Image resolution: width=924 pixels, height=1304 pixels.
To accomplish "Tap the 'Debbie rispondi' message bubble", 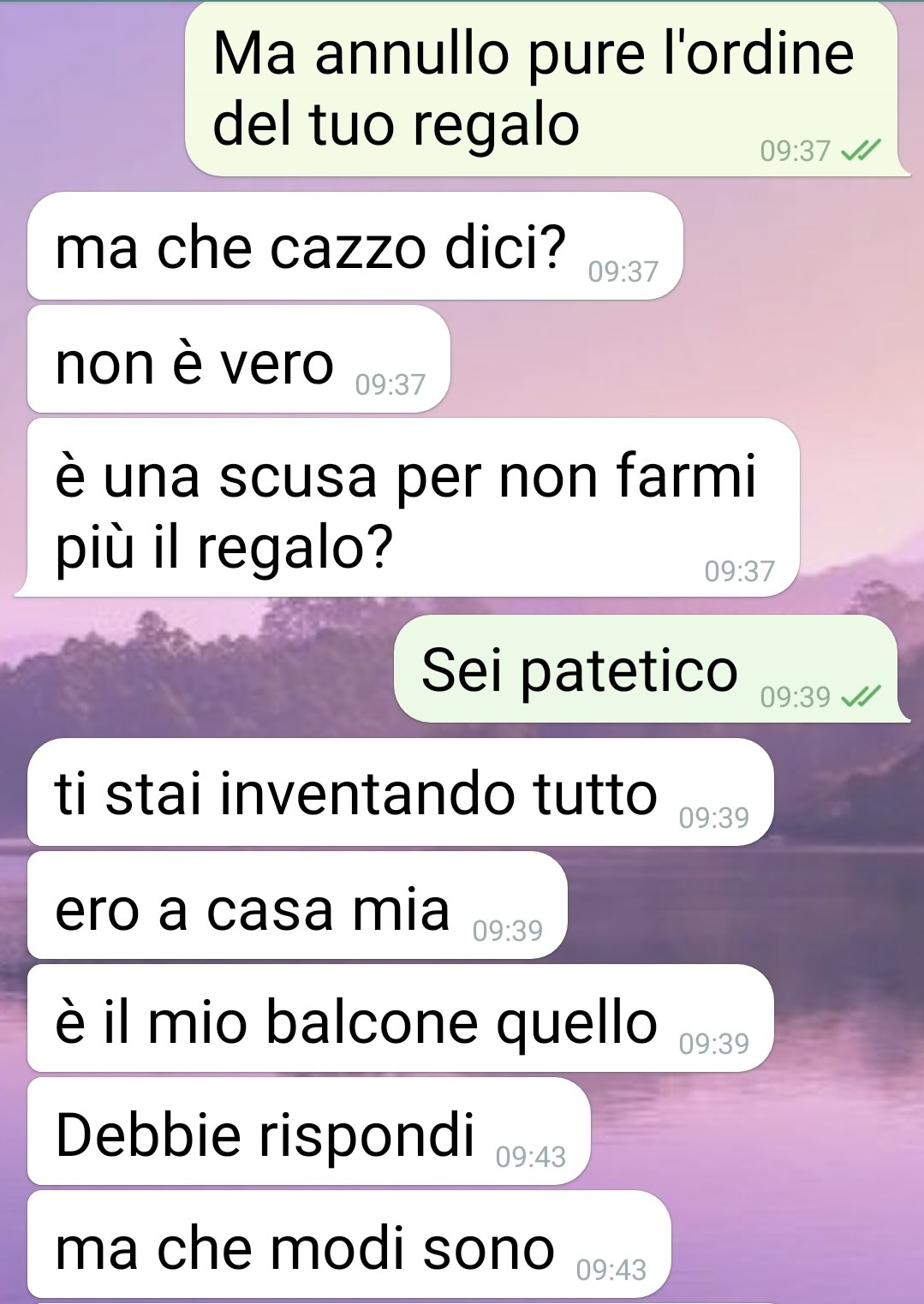I will click(309, 1131).
